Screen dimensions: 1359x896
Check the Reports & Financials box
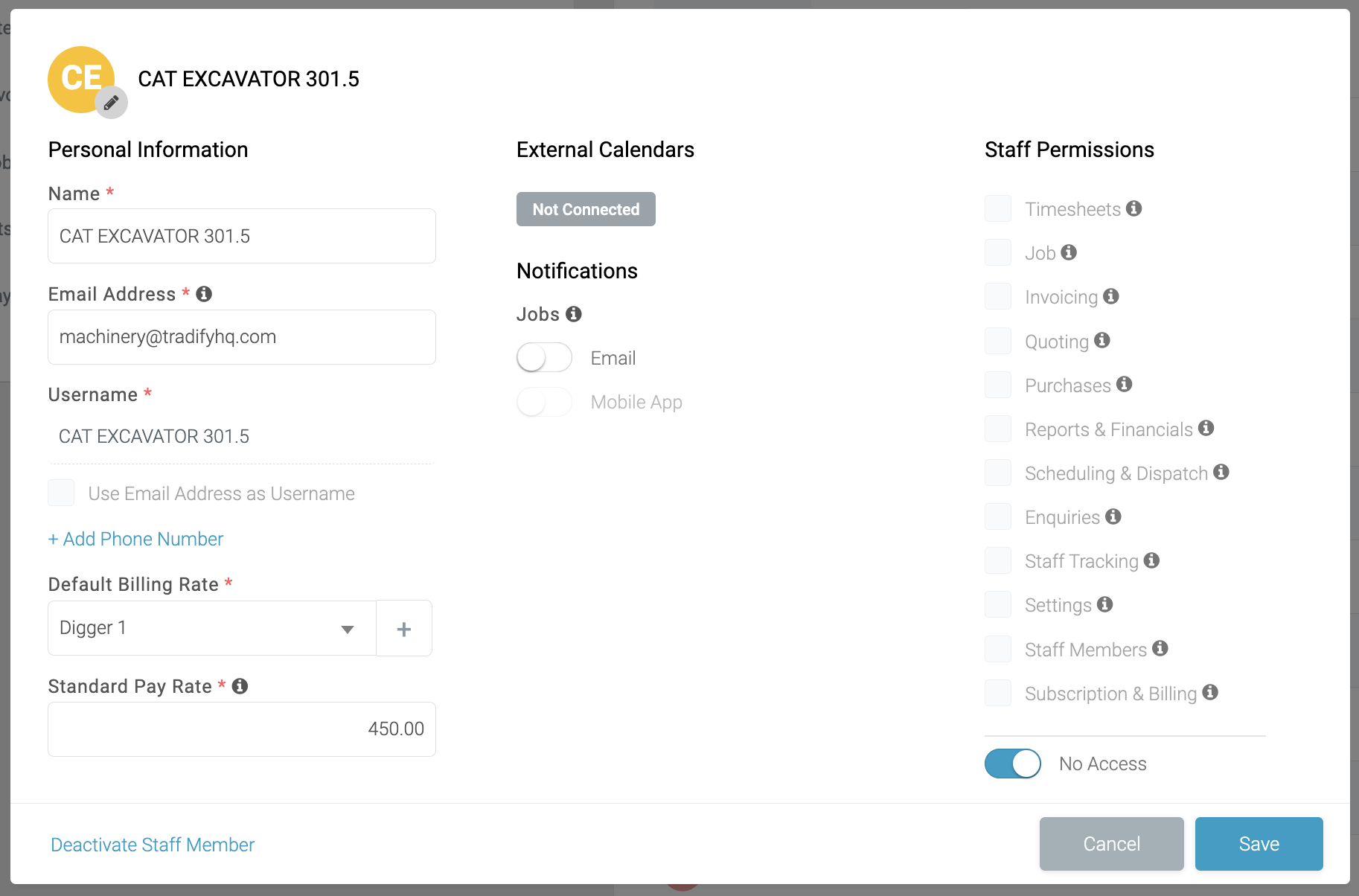point(998,429)
